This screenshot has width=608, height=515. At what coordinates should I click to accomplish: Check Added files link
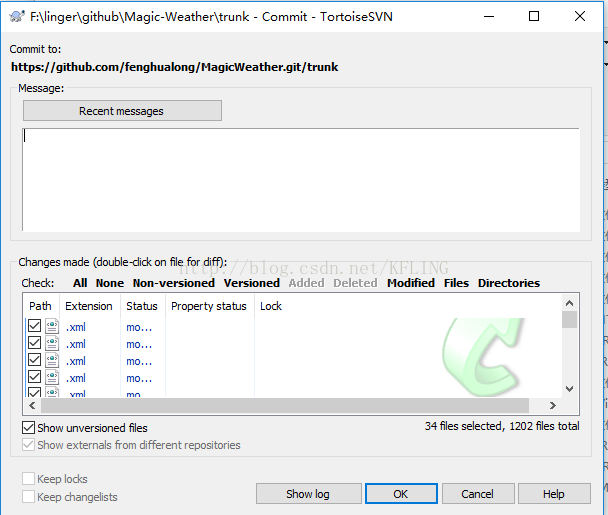click(306, 283)
